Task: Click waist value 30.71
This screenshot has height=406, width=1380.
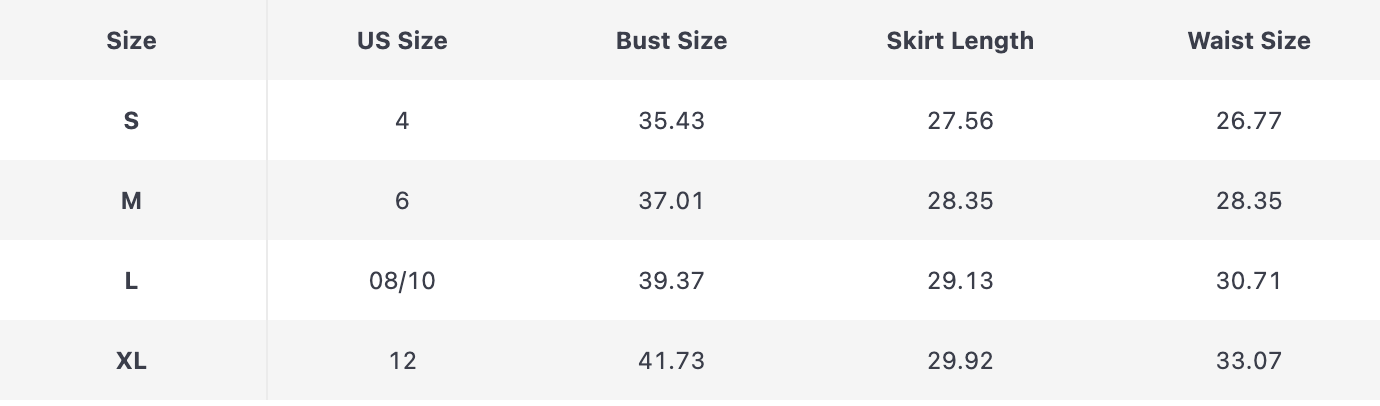Action: pyautogui.click(x=1249, y=281)
